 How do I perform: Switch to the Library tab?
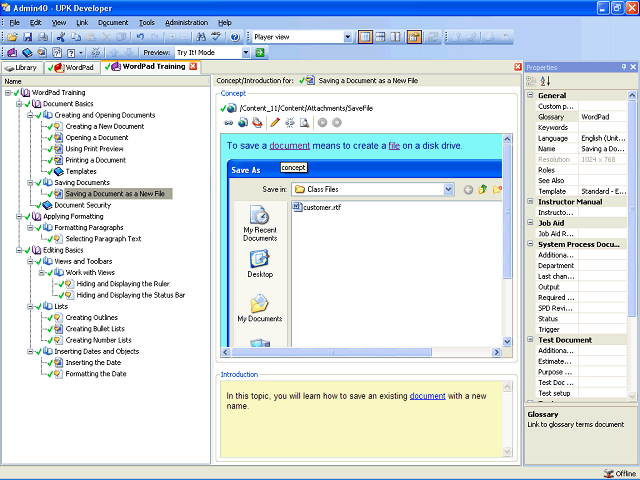22,68
